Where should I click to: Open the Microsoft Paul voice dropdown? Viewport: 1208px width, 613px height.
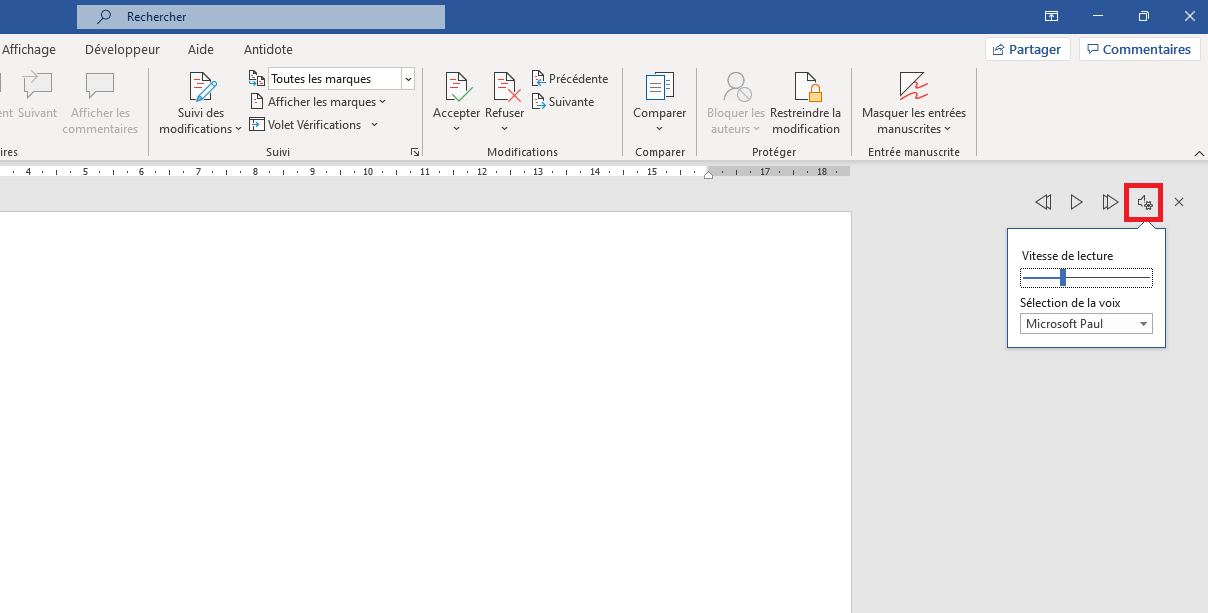tap(1086, 324)
